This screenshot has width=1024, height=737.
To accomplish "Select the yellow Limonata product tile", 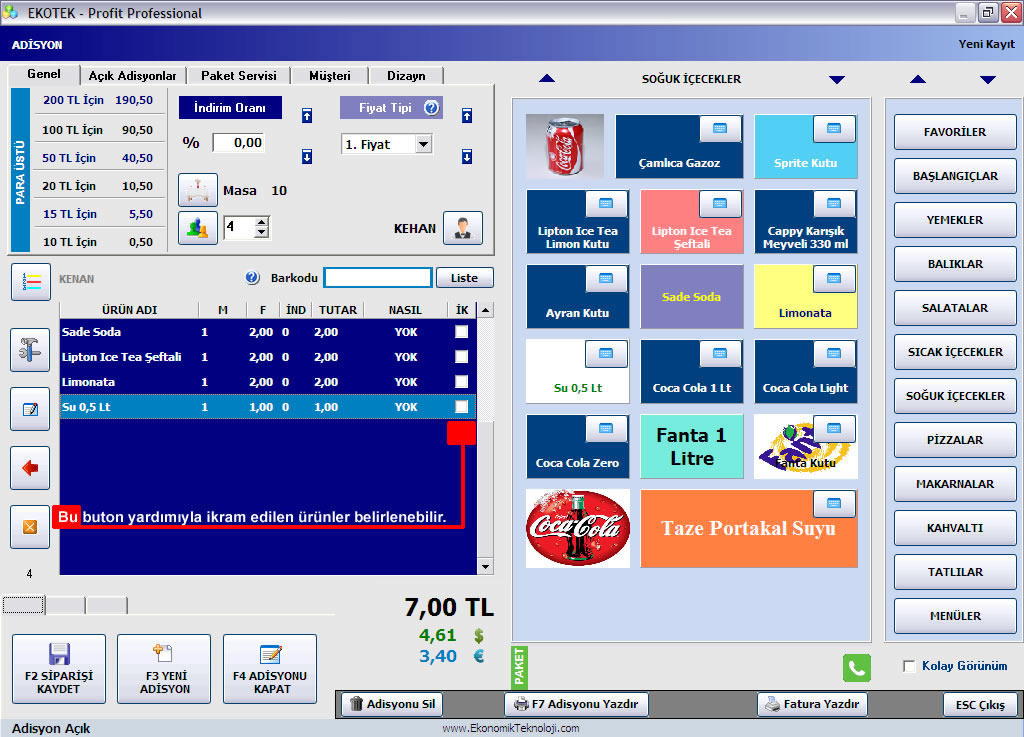I will 805,296.
